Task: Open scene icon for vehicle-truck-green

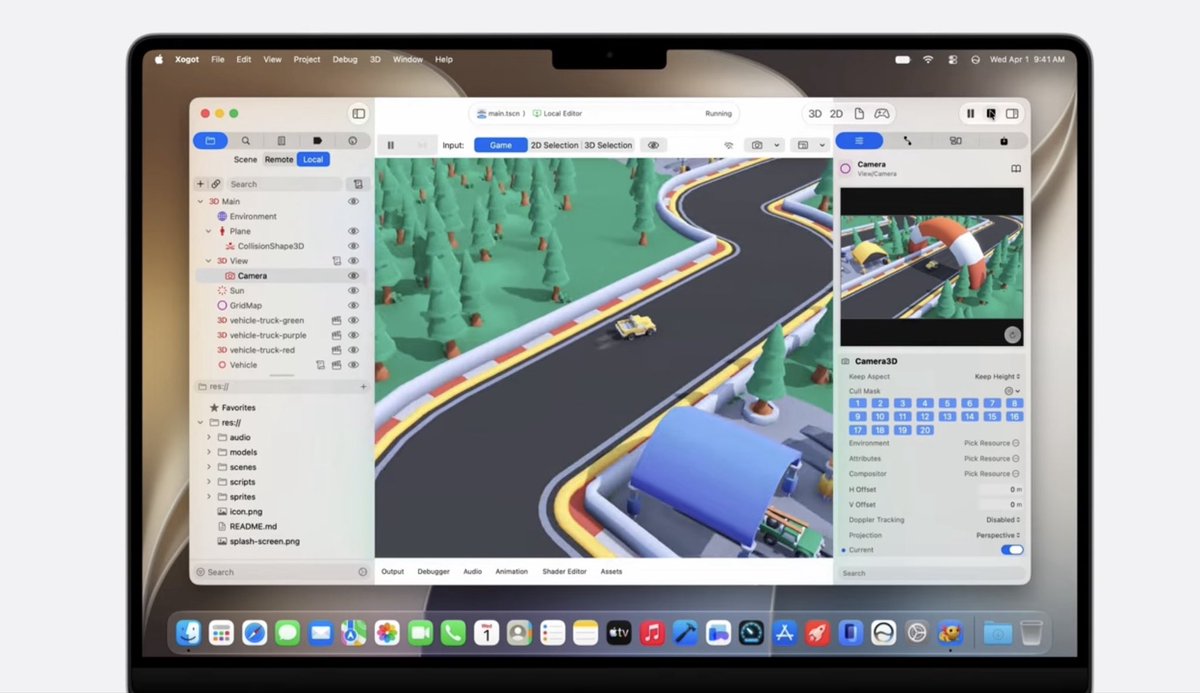Action: (337, 320)
